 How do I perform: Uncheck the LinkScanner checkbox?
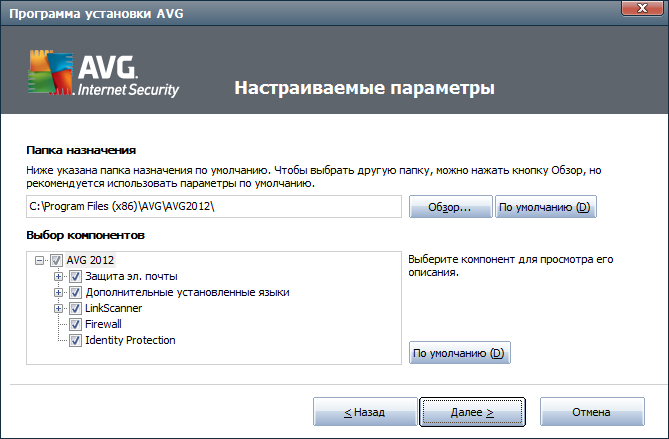76,308
